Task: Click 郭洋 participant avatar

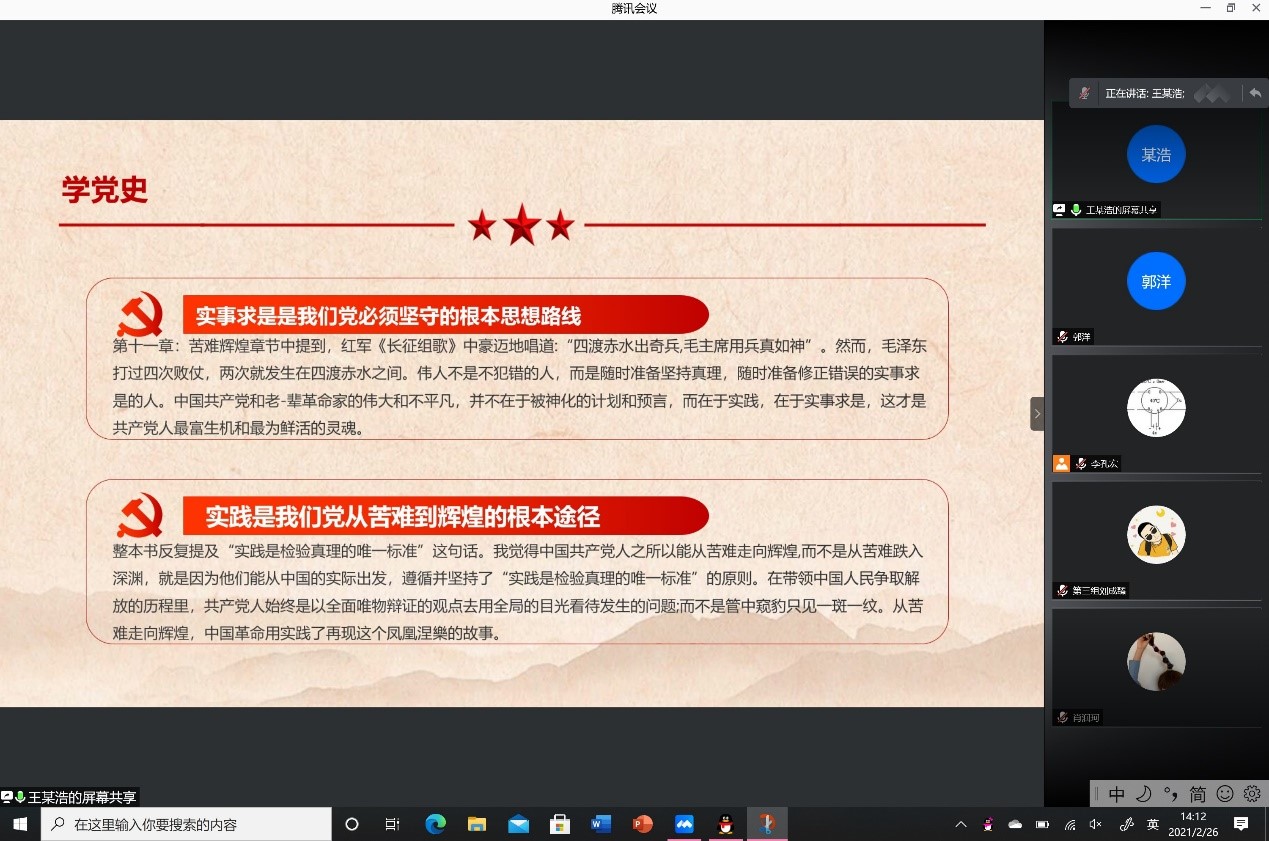Action: [x=1155, y=282]
